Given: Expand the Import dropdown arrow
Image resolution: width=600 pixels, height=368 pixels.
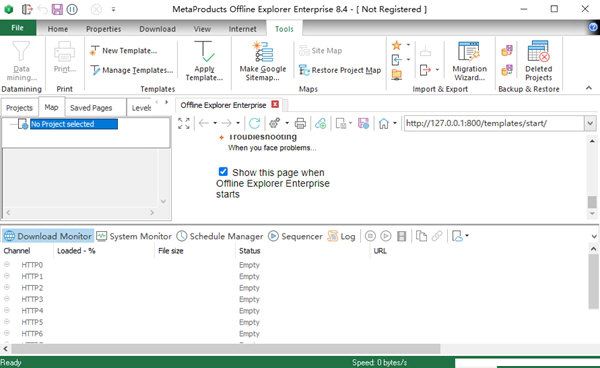Looking at the screenshot, I should [408, 59].
